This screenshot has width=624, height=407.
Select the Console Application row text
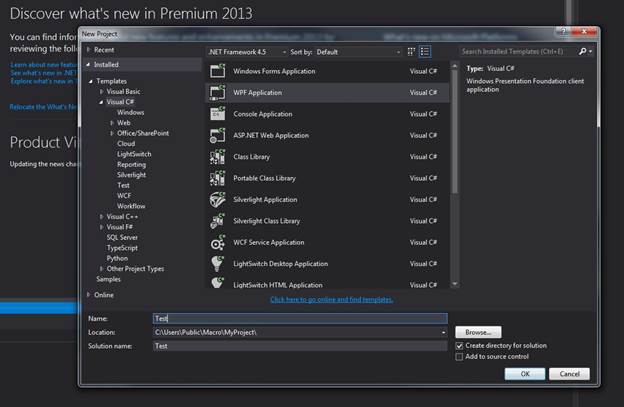pyautogui.click(x=263, y=114)
